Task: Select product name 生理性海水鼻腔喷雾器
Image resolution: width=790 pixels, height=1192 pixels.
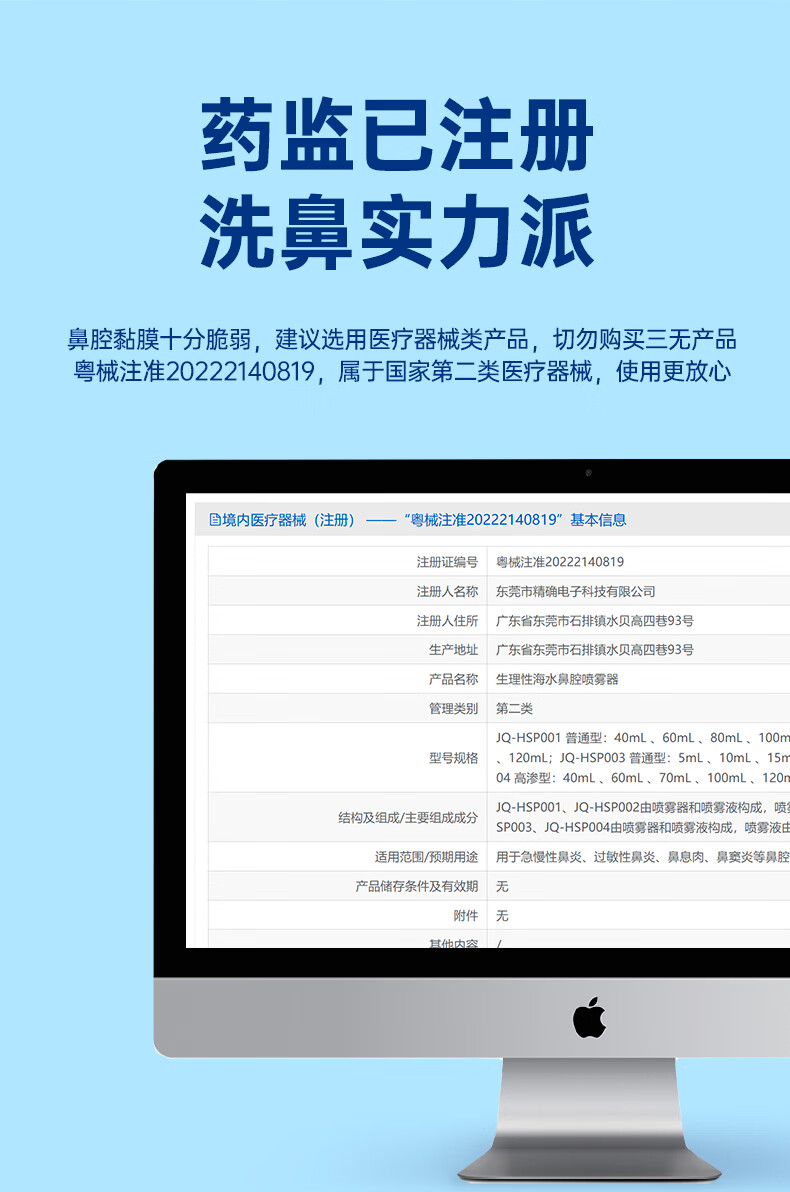Action: pyautogui.click(x=557, y=679)
